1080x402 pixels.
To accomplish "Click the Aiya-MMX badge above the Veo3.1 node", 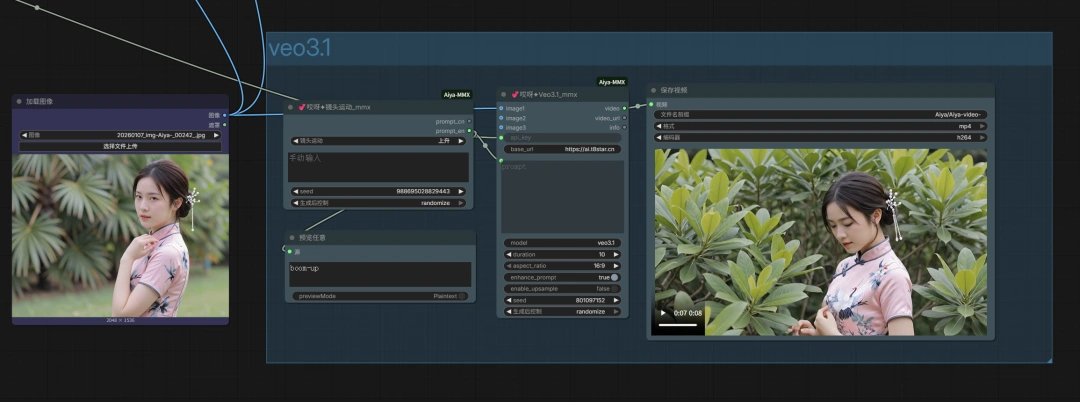I will [x=611, y=82].
